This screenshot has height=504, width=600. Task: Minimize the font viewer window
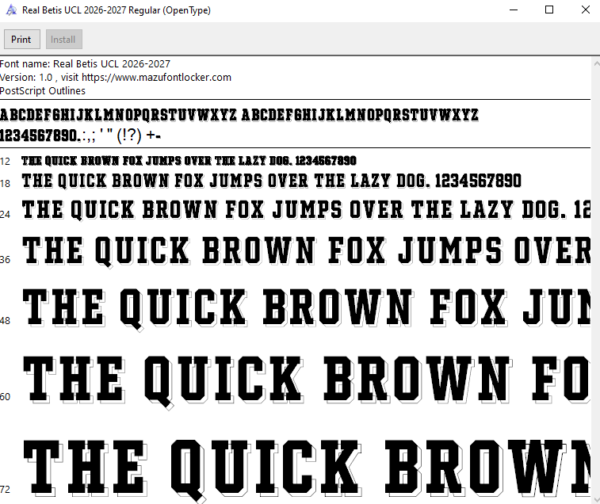point(514,10)
